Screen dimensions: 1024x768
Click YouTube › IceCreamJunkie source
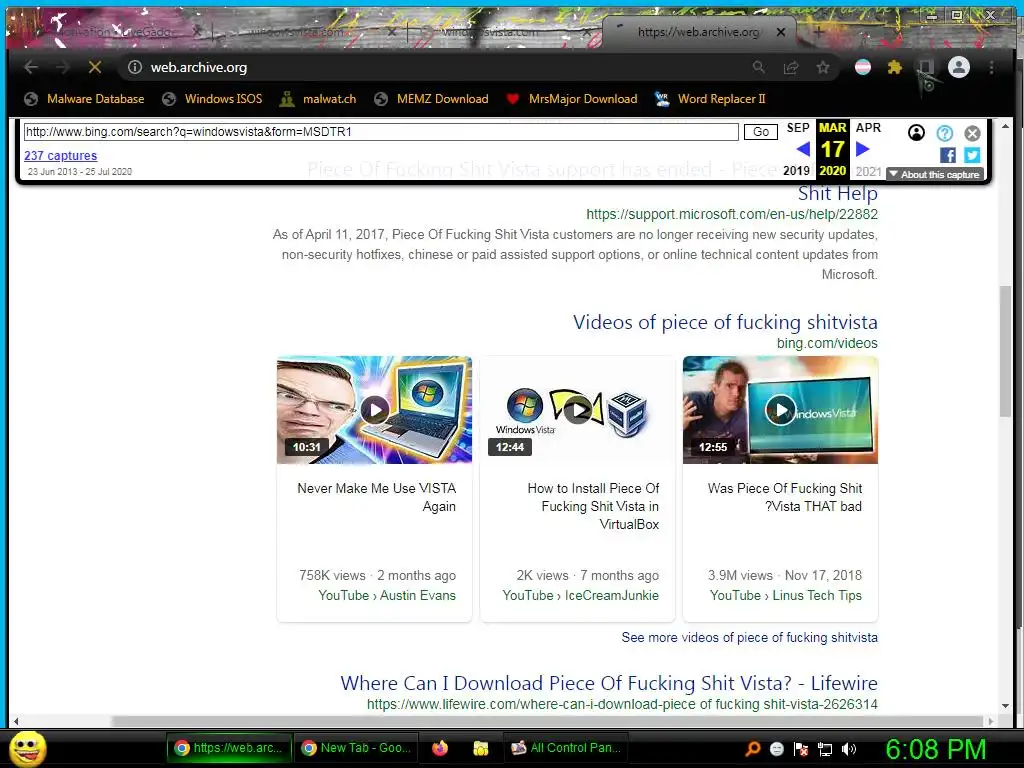tap(581, 595)
